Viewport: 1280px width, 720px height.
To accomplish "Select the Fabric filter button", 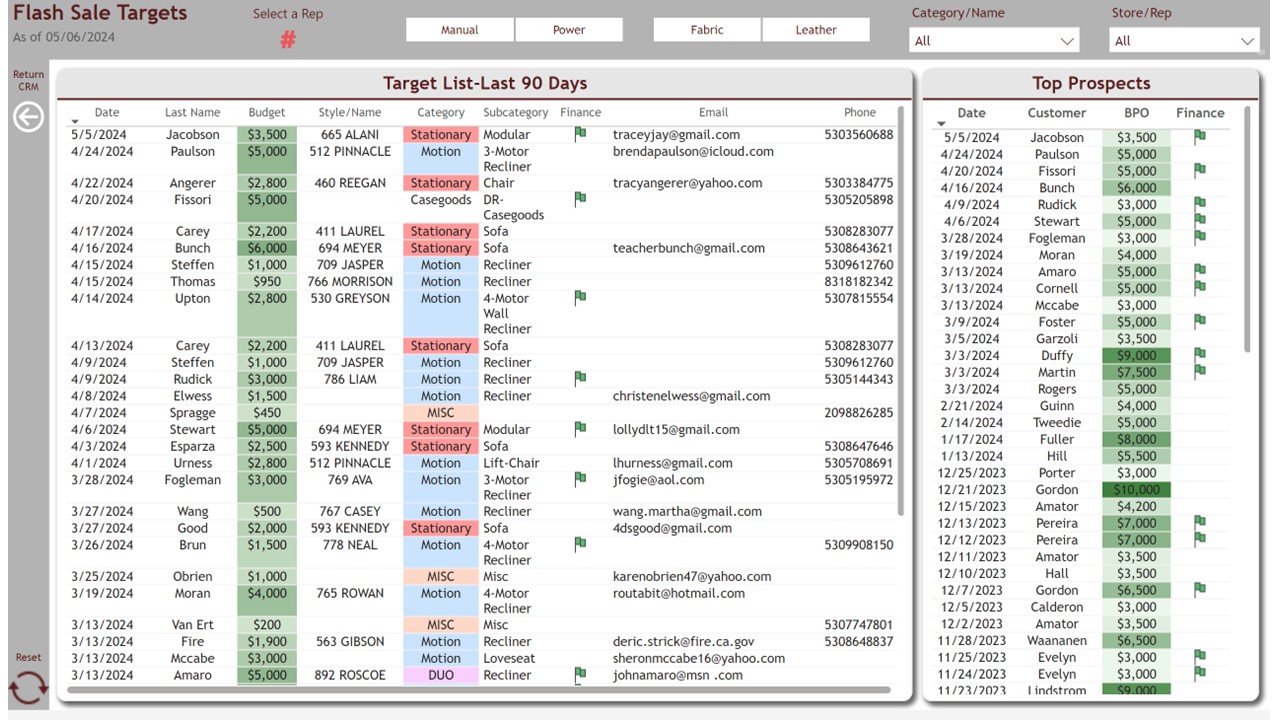I will [x=707, y=30].
